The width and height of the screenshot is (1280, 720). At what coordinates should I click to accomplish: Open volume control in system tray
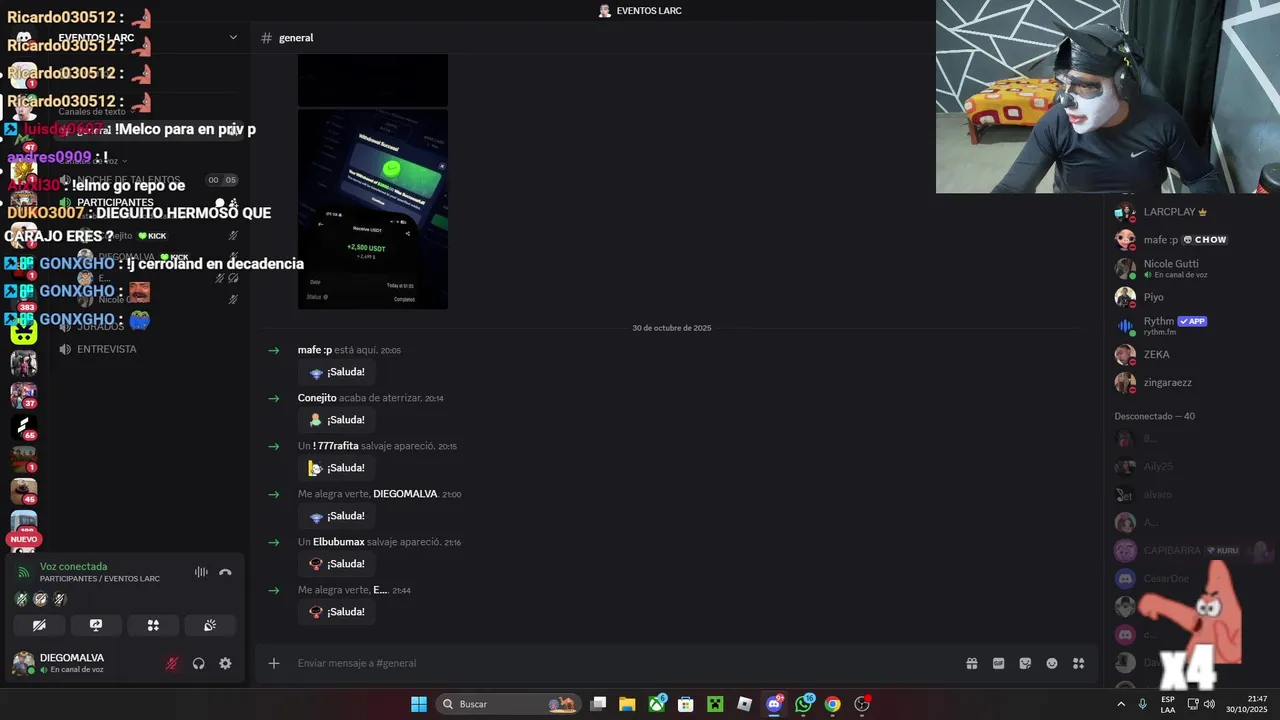coord(1209,704)
